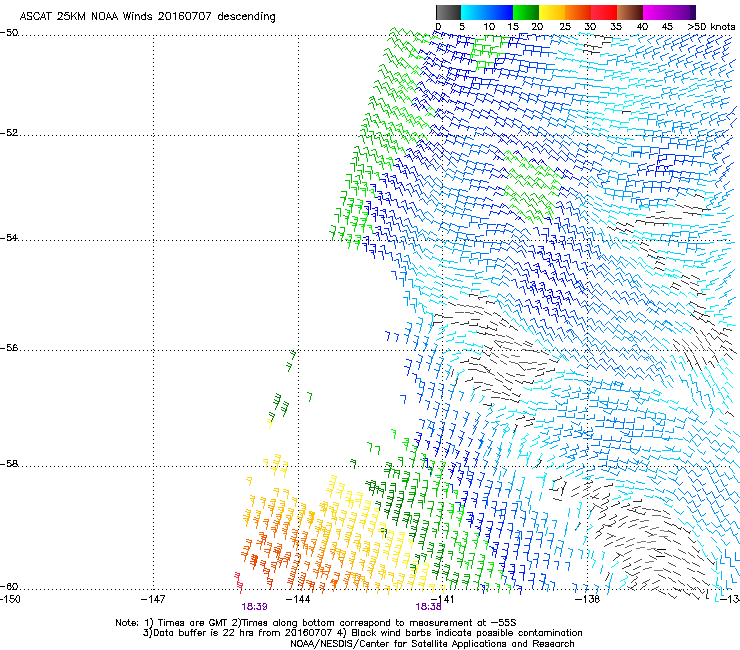The width and height of the screenshot is (740, 650).
Task: Pick the red 30-35 knots legend color
Action: point(604,12)
